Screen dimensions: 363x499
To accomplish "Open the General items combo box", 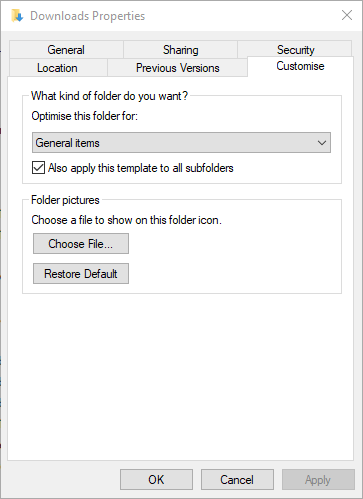I will click(x=181, y=143).
